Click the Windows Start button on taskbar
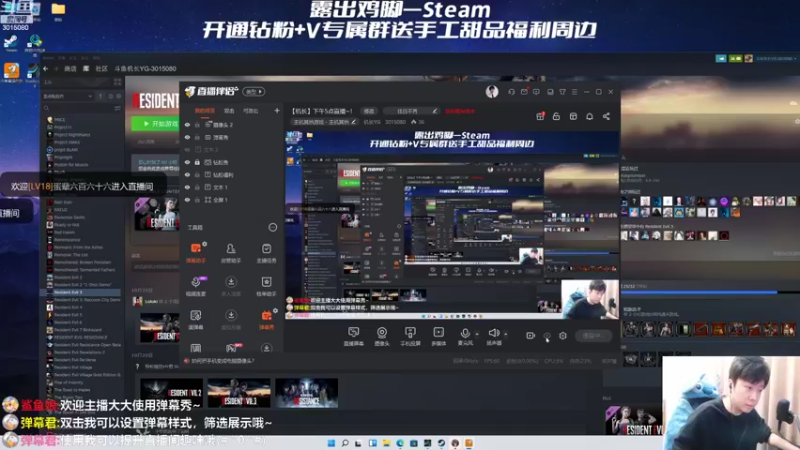Viewport: 800px width, 450px height. [x=331, y=443]
